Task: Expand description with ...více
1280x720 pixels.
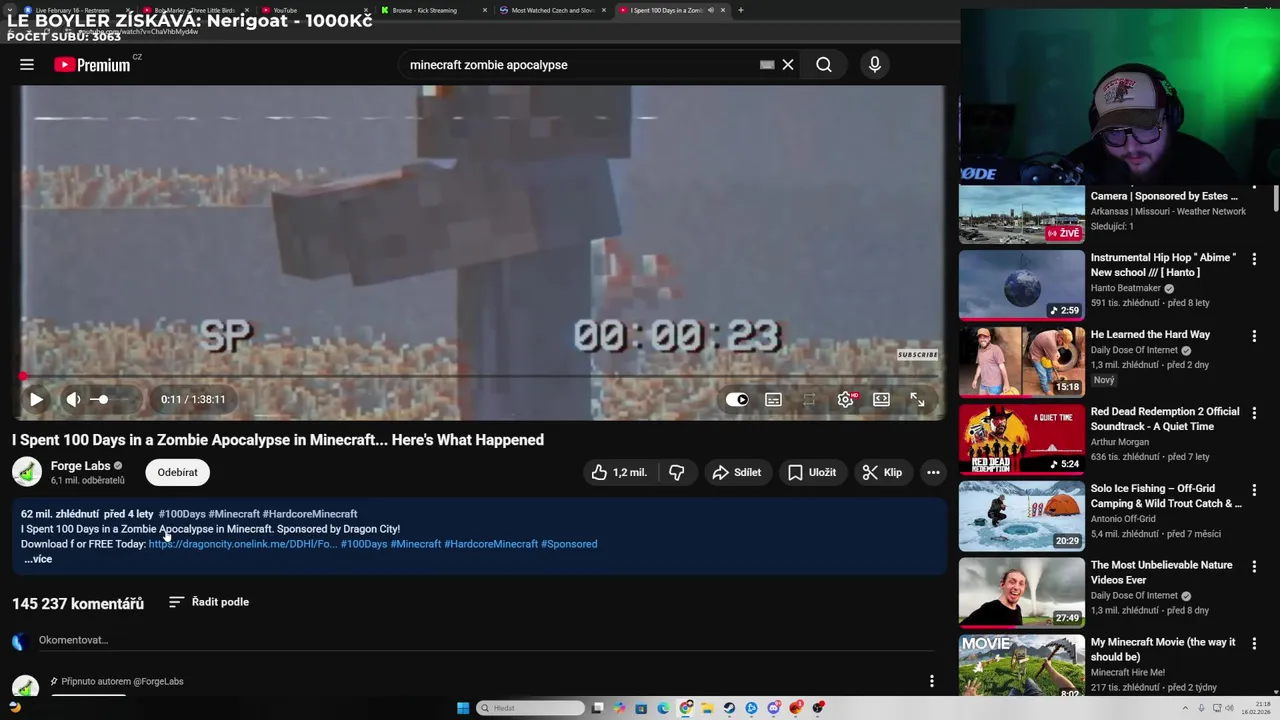Action: click(38, 559)
